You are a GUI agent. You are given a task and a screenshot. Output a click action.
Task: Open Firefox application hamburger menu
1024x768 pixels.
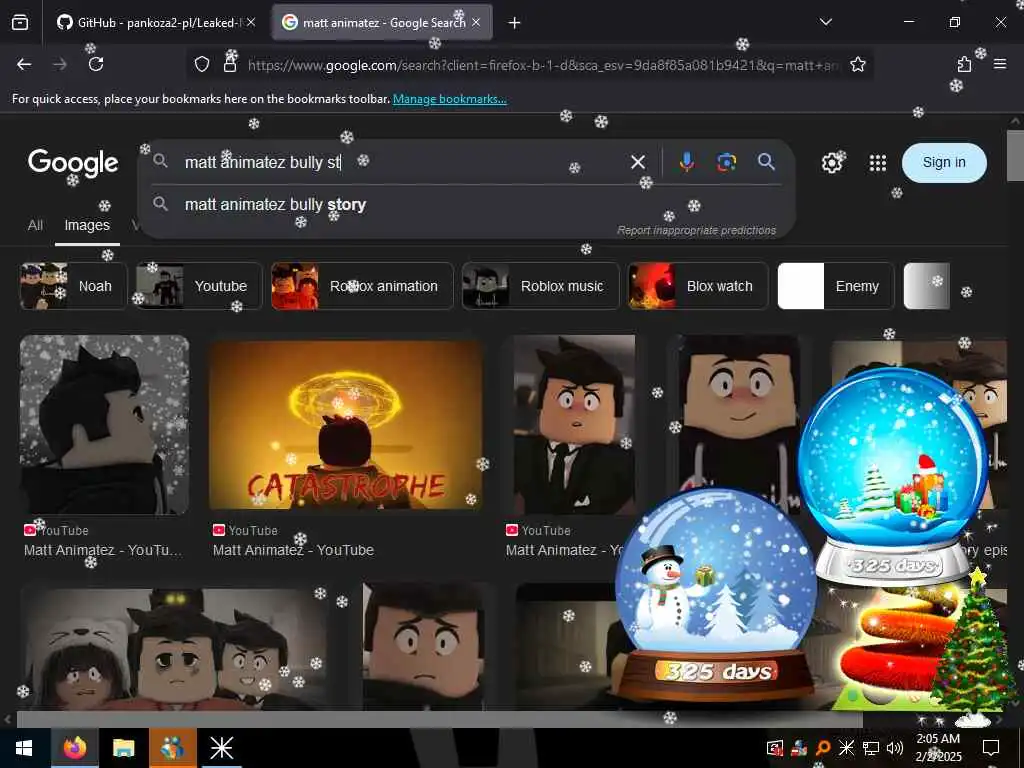[1000, 64]
